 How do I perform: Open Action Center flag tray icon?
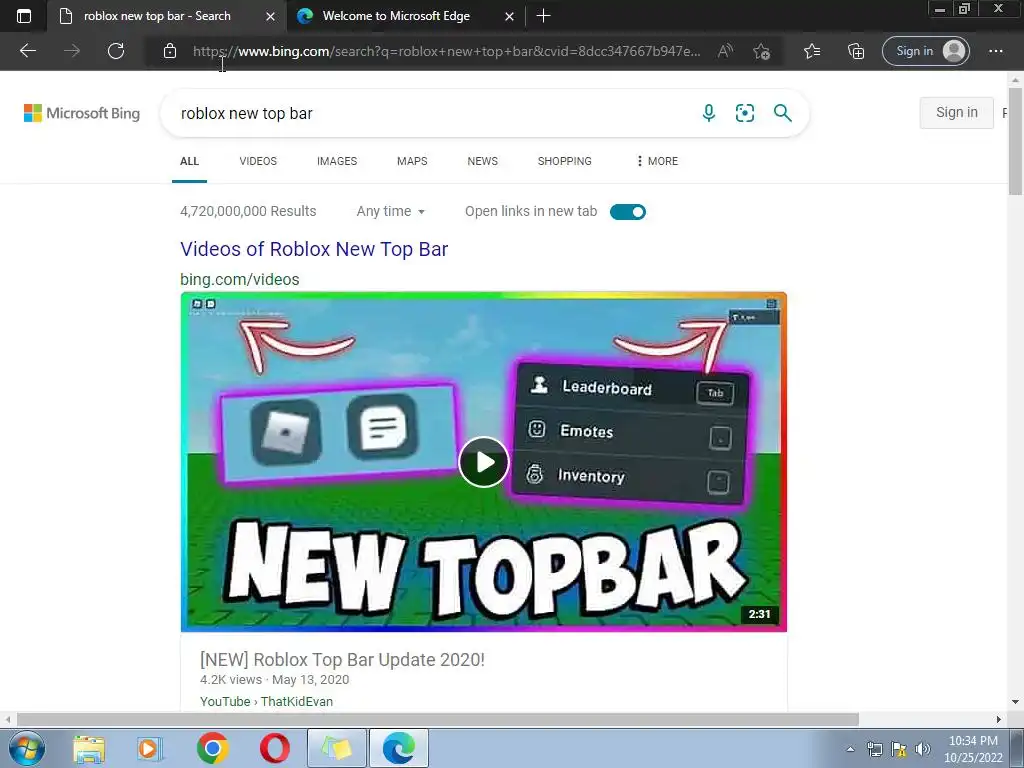[x=899, y=749]
